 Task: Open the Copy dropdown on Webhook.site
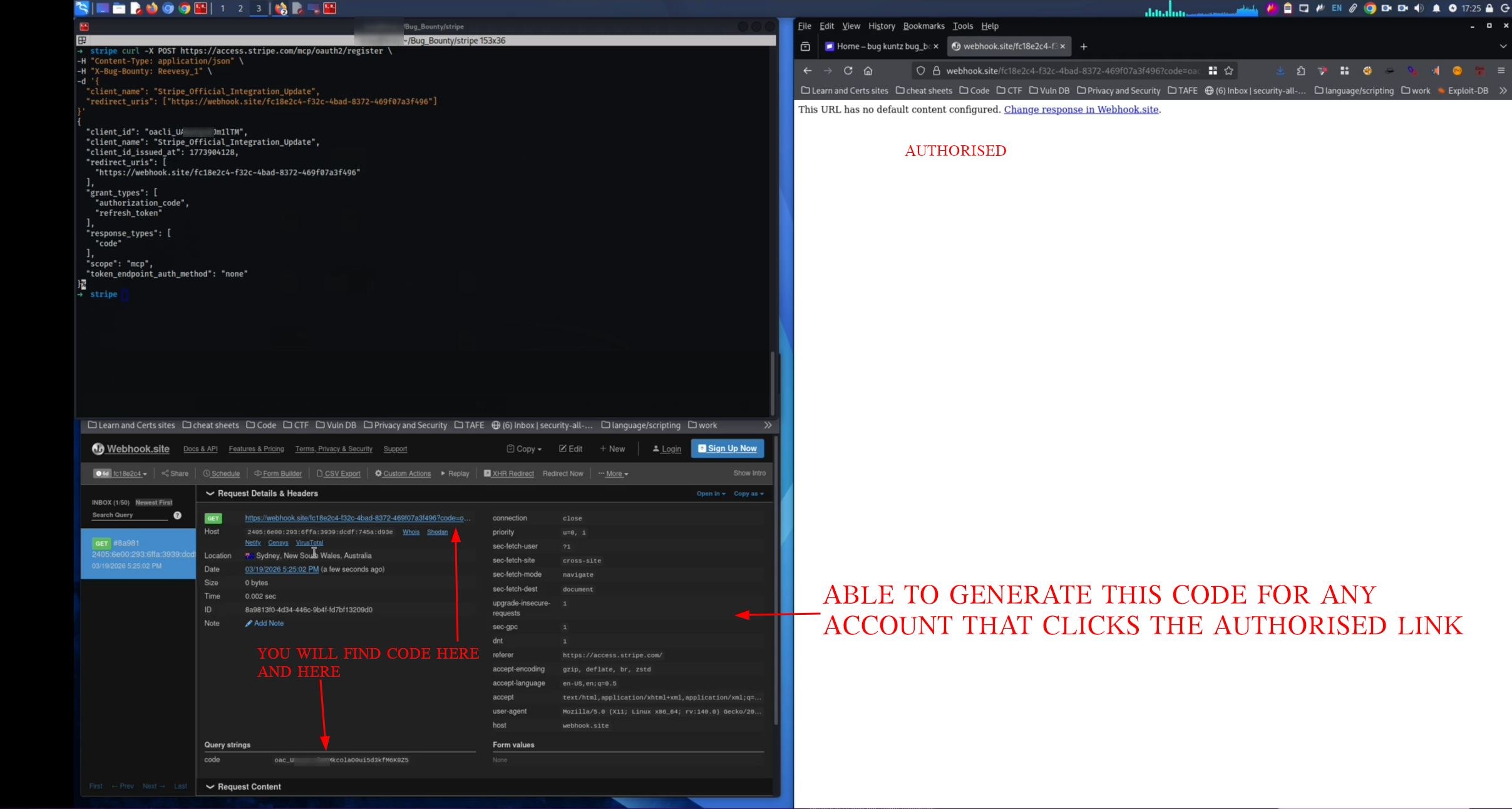[524, 449]
